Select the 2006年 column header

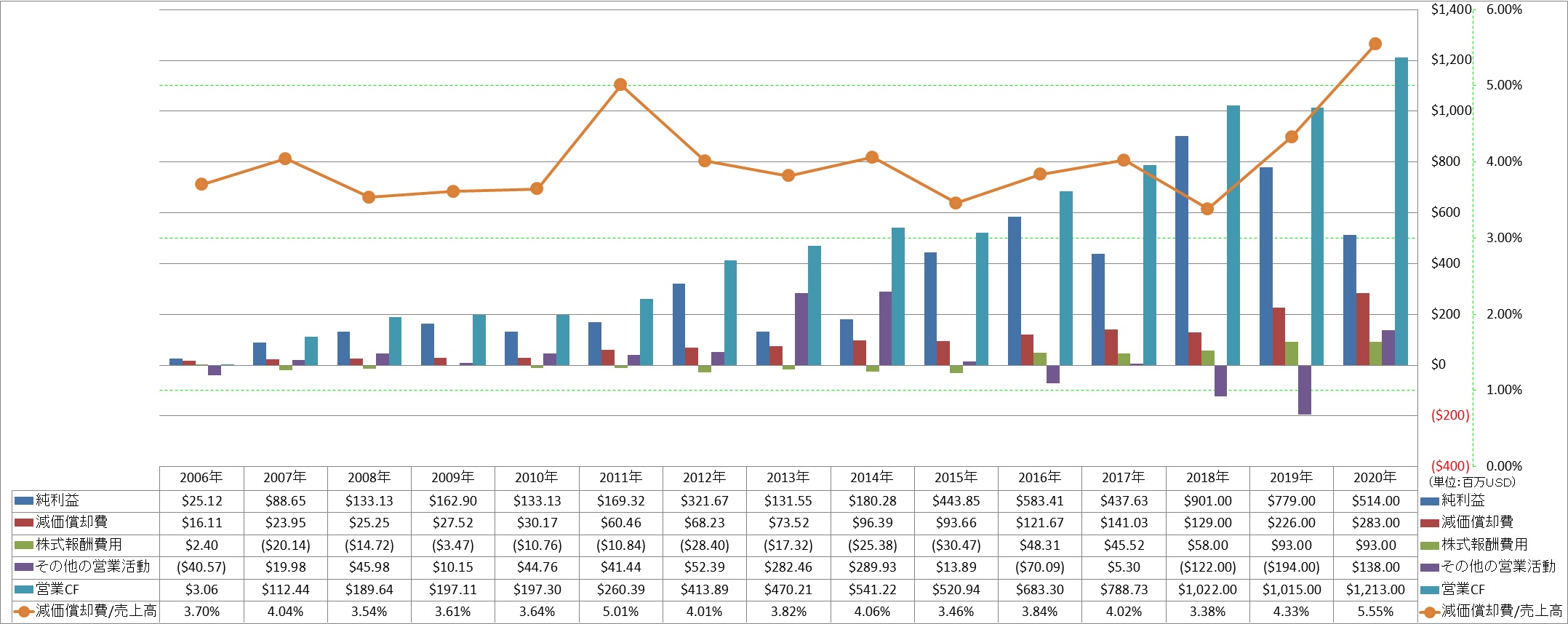(x=201, y=478)
